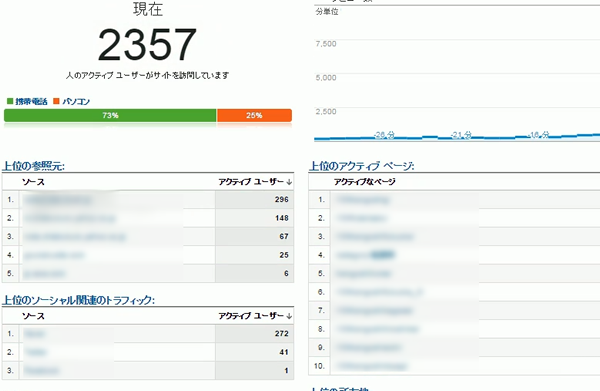Open referrer source link in row 3
This screenshot has height=391, width=600.
(75, 237)
